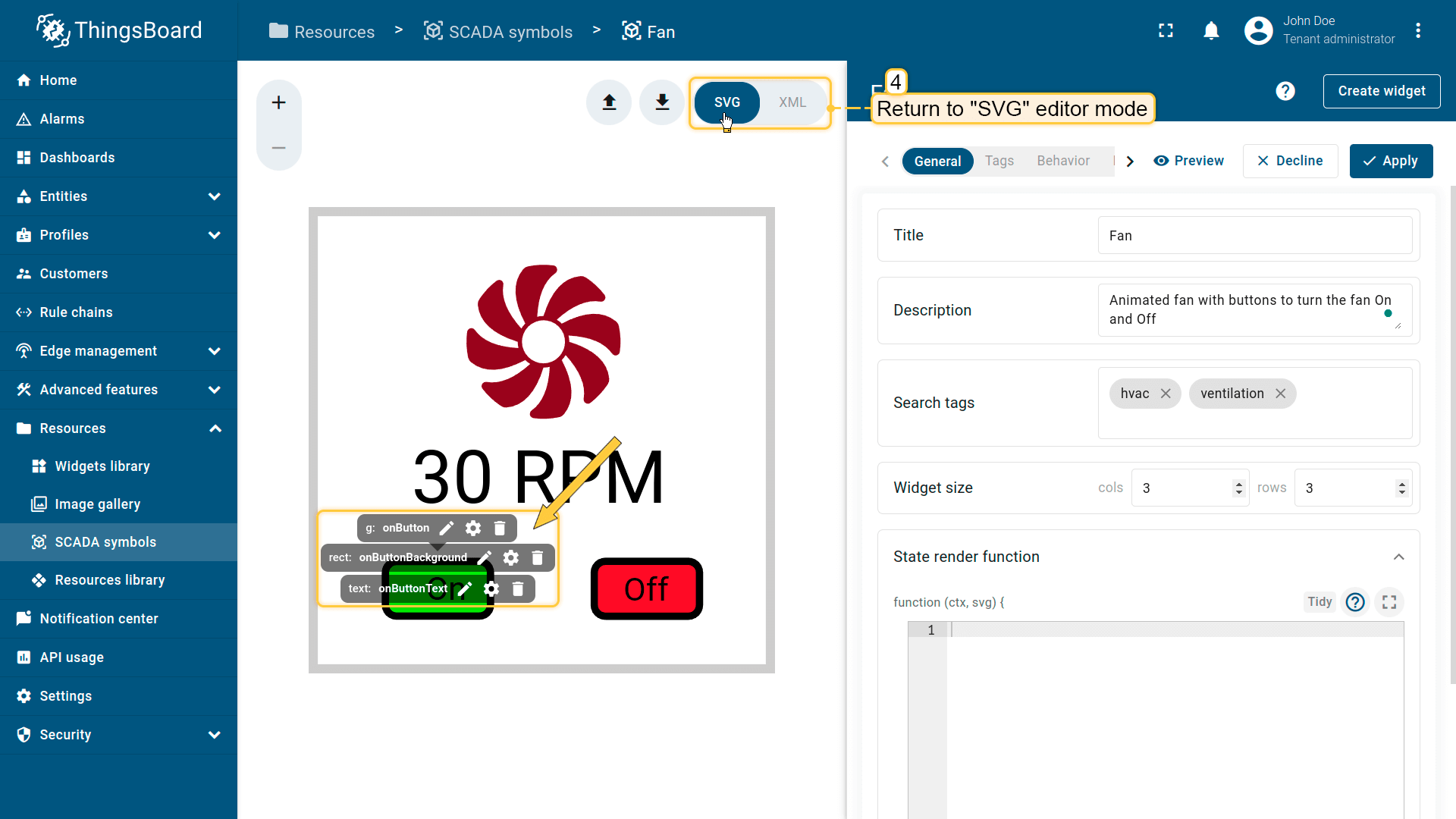Screen dimensions: 1456x819
Task: Open the Widgets library menu item
Action: (x=102, y=466)
